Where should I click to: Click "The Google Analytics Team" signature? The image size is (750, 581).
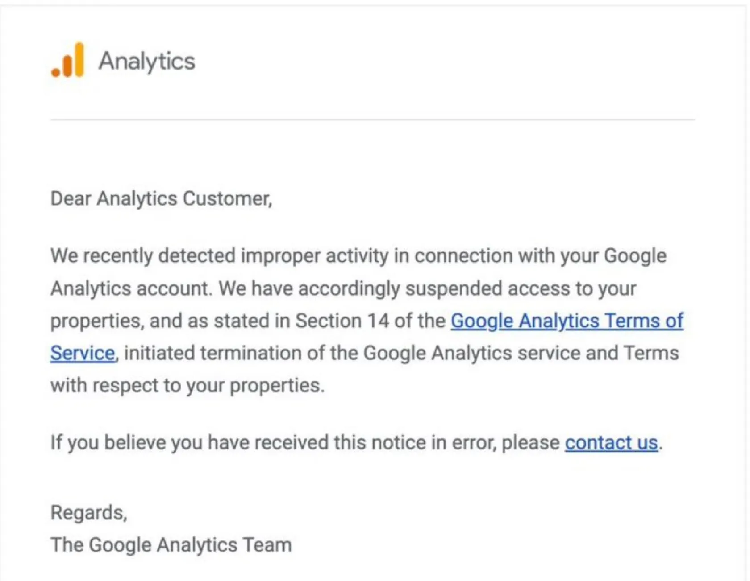coord(171,545)
